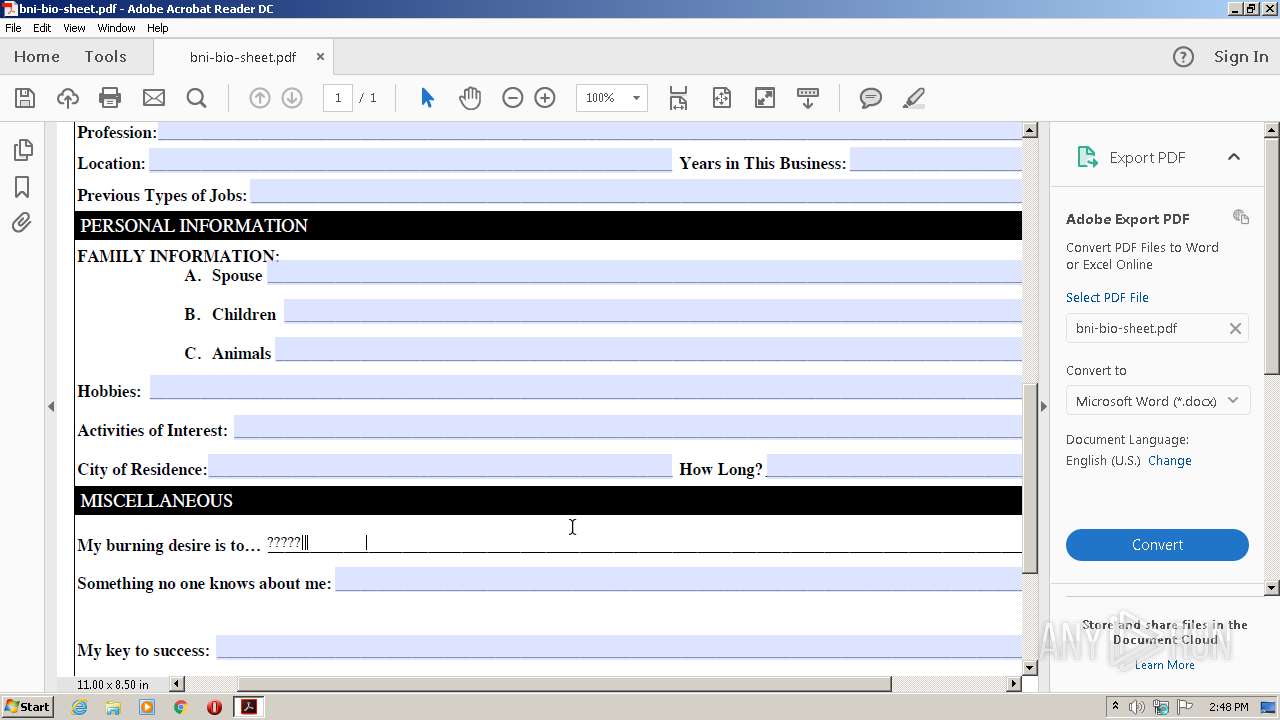Show hidden system tray icons
1280x720 pixels.
point(1115,706)
